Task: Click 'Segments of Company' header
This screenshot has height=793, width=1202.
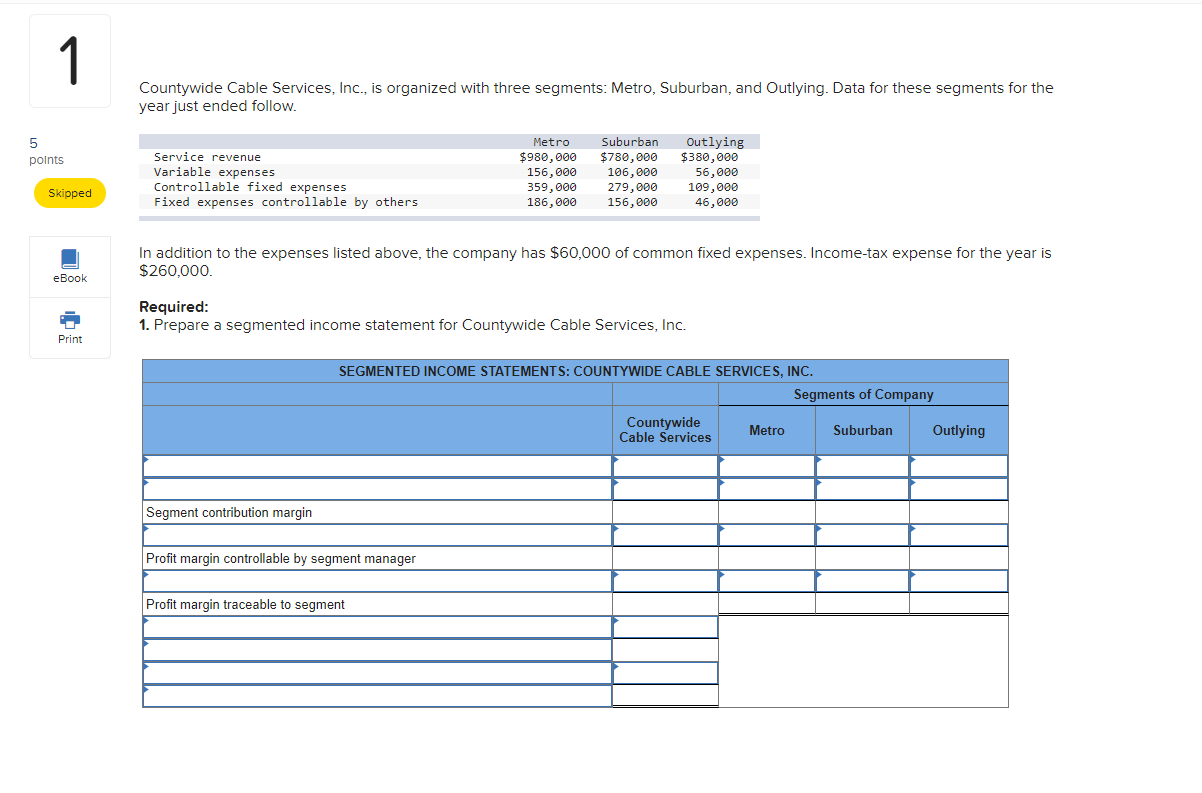Action: 863,394
